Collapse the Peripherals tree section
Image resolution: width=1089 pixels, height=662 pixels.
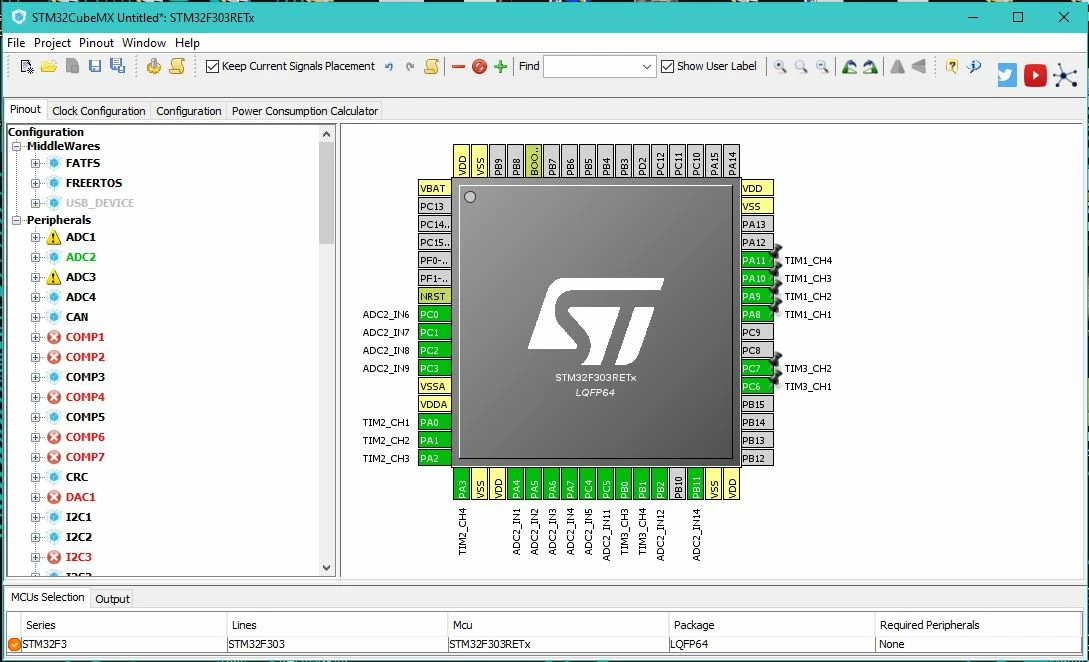(x=16, y=220)
